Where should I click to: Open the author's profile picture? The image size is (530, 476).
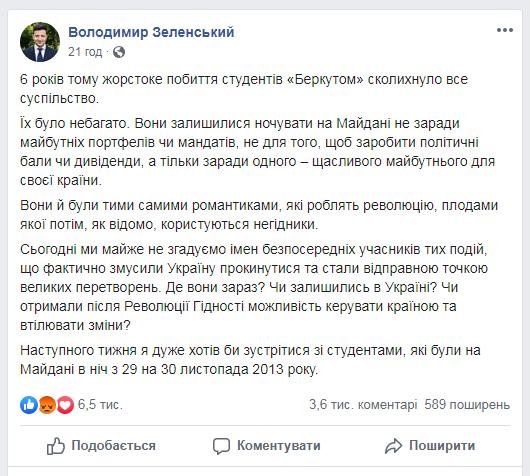40,42
